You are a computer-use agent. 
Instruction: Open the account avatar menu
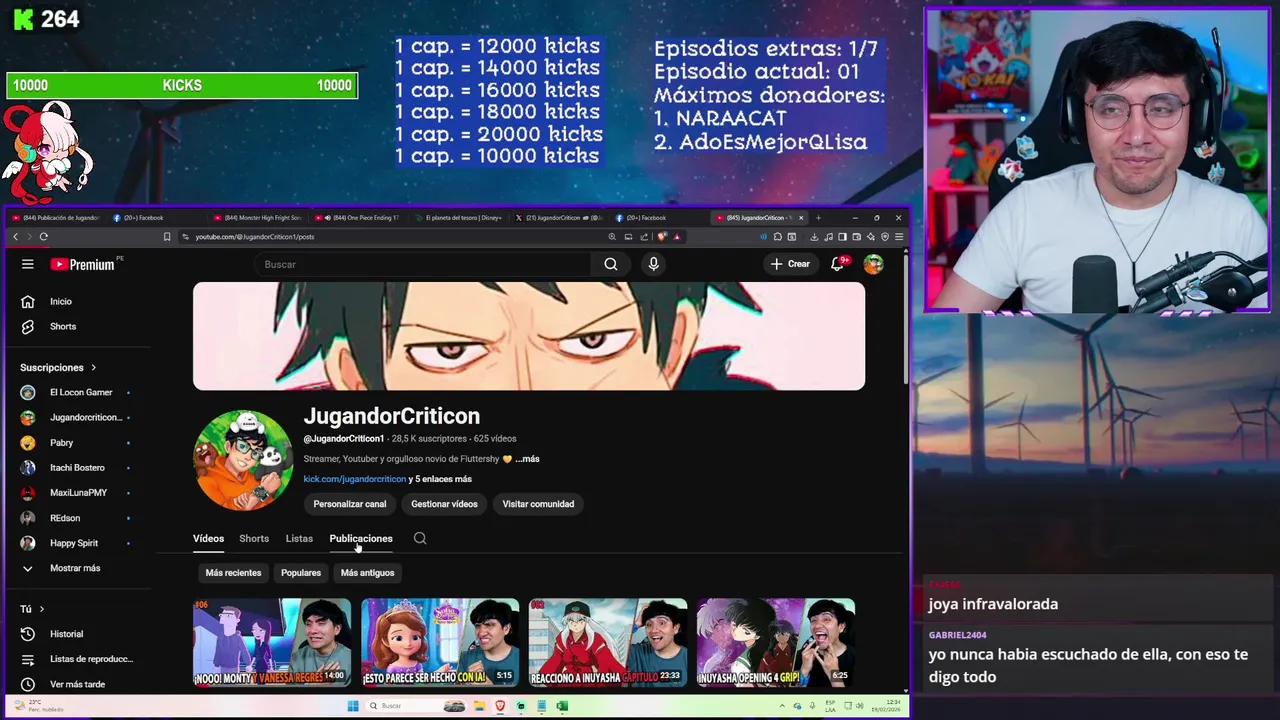(874, 264)
